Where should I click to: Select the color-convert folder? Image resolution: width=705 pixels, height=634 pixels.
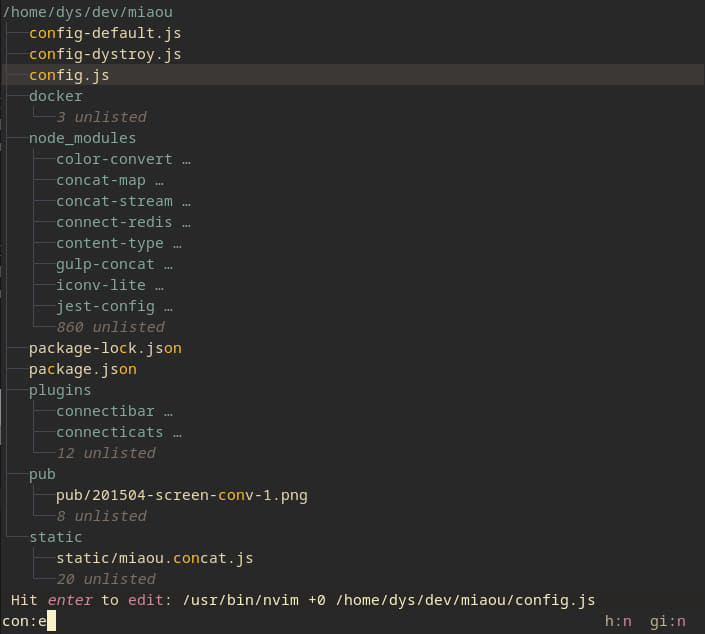click(114, 159)
